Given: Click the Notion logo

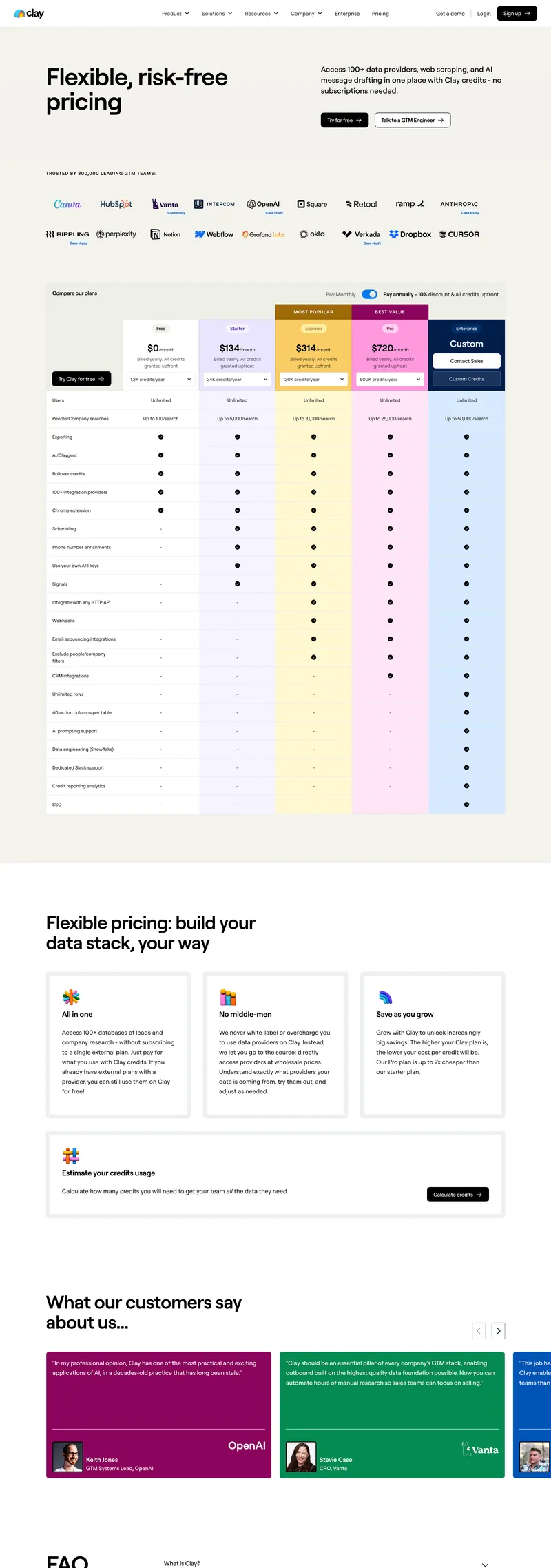Looking at the screenshot, I should click(165, 234).
